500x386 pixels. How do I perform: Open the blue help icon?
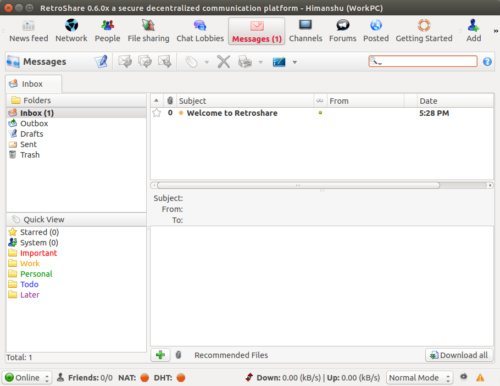click(x=487, y=62)
